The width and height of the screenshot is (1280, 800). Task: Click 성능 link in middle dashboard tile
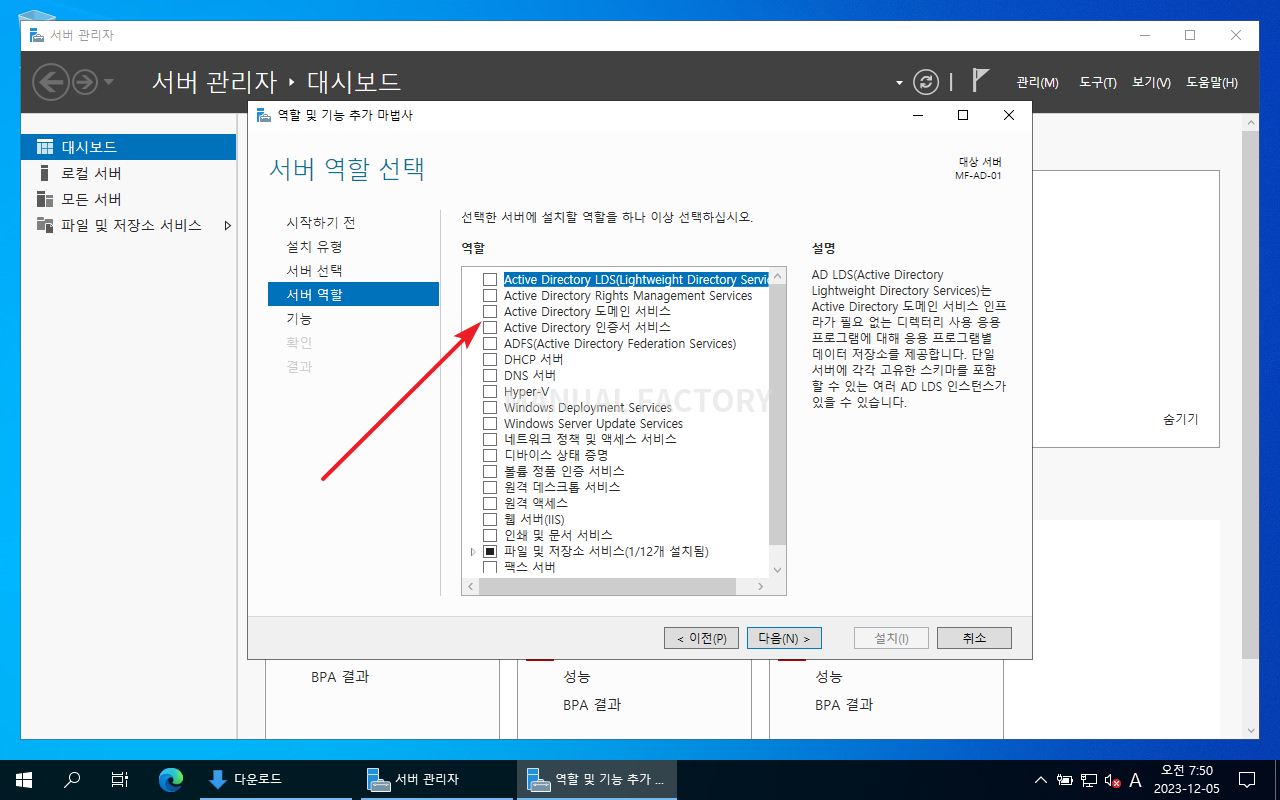coord(577,677)
